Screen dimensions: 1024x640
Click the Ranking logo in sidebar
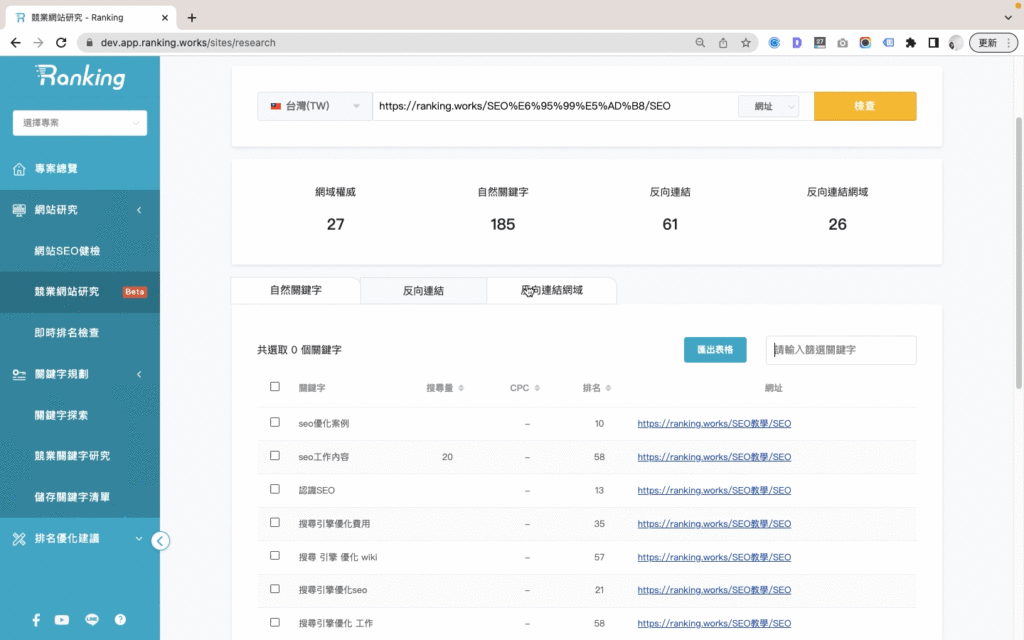(80, 76)
